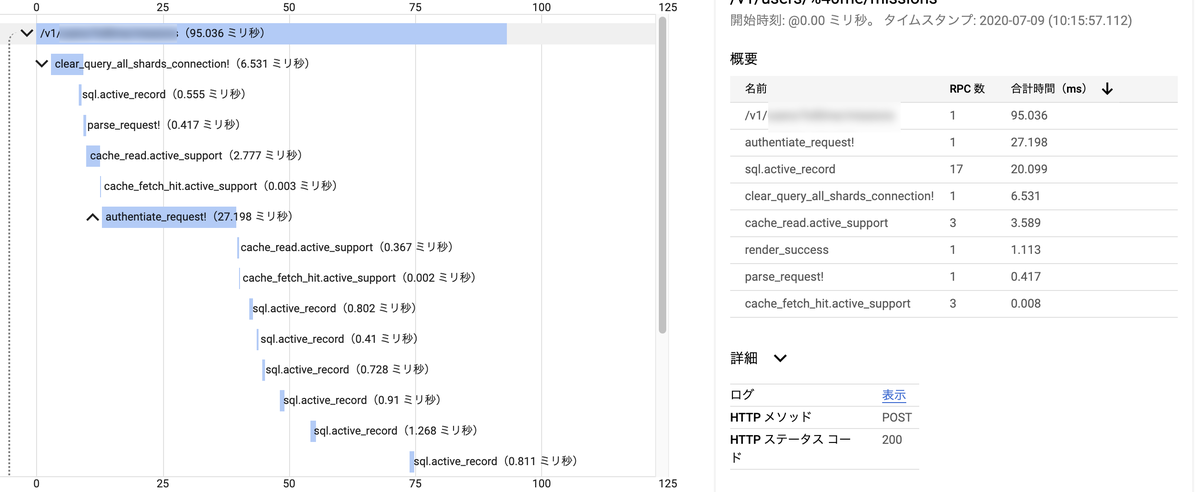
Task: Select sql.active_record (0.802 ミリ秒) span
Action: (335, 308)
